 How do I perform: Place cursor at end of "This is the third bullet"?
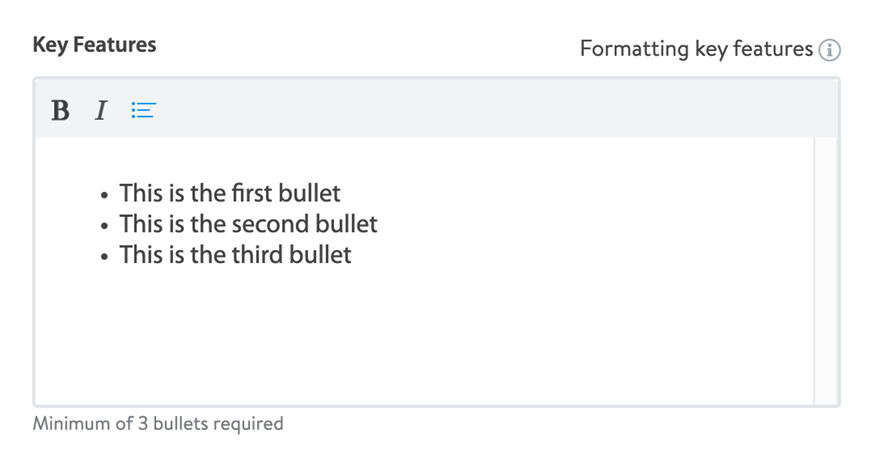click(x=352, y=254)
